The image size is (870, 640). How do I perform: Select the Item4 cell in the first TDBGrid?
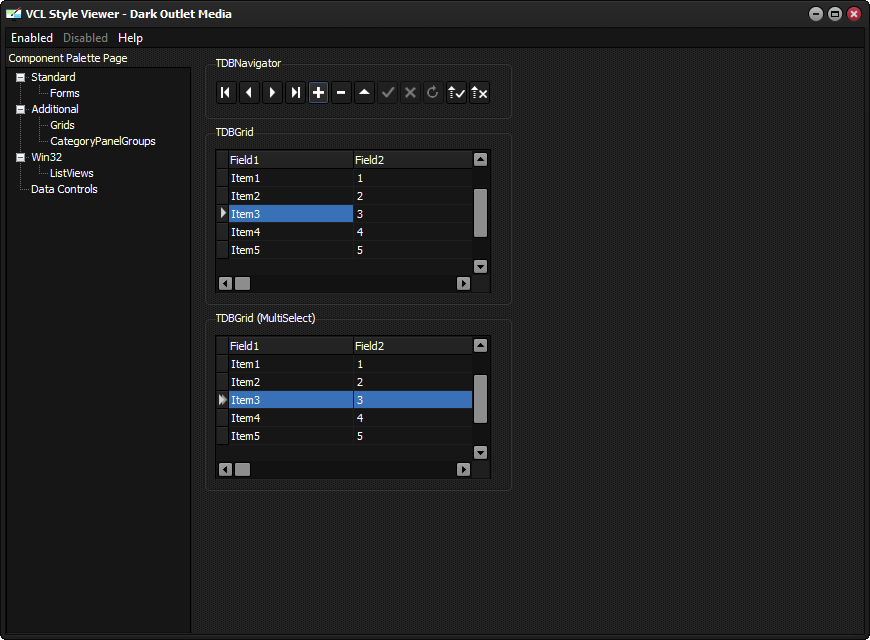[291, 232]
